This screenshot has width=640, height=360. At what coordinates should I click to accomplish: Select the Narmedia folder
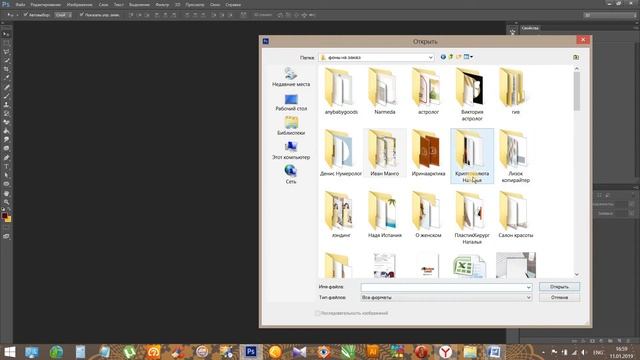click(384, 91)
